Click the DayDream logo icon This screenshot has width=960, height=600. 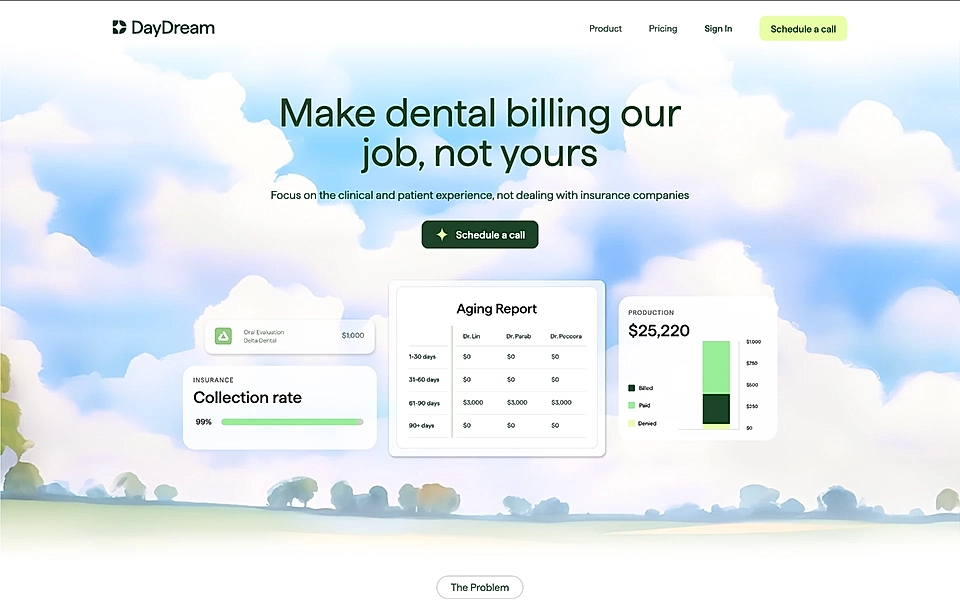point(119,27)
